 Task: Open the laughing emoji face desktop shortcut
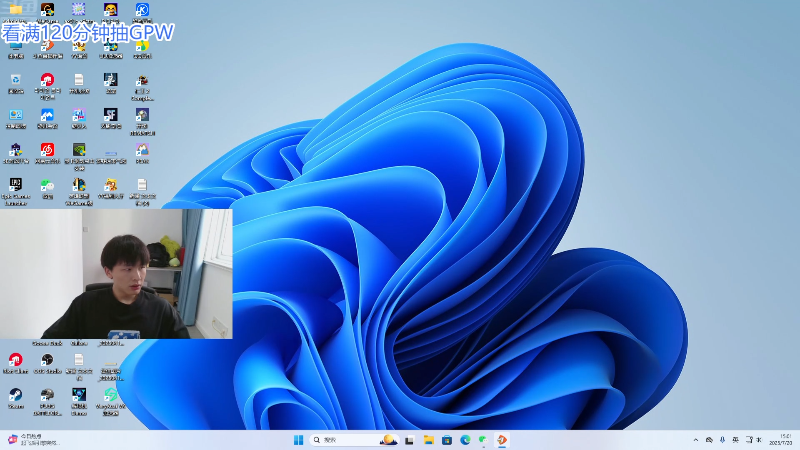[110, 9]
